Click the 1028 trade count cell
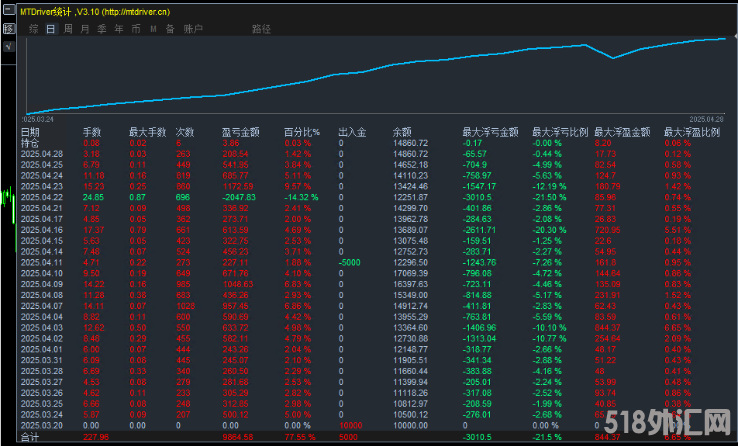The width and height of the screenshot is (738, 446). pos(185,306)
